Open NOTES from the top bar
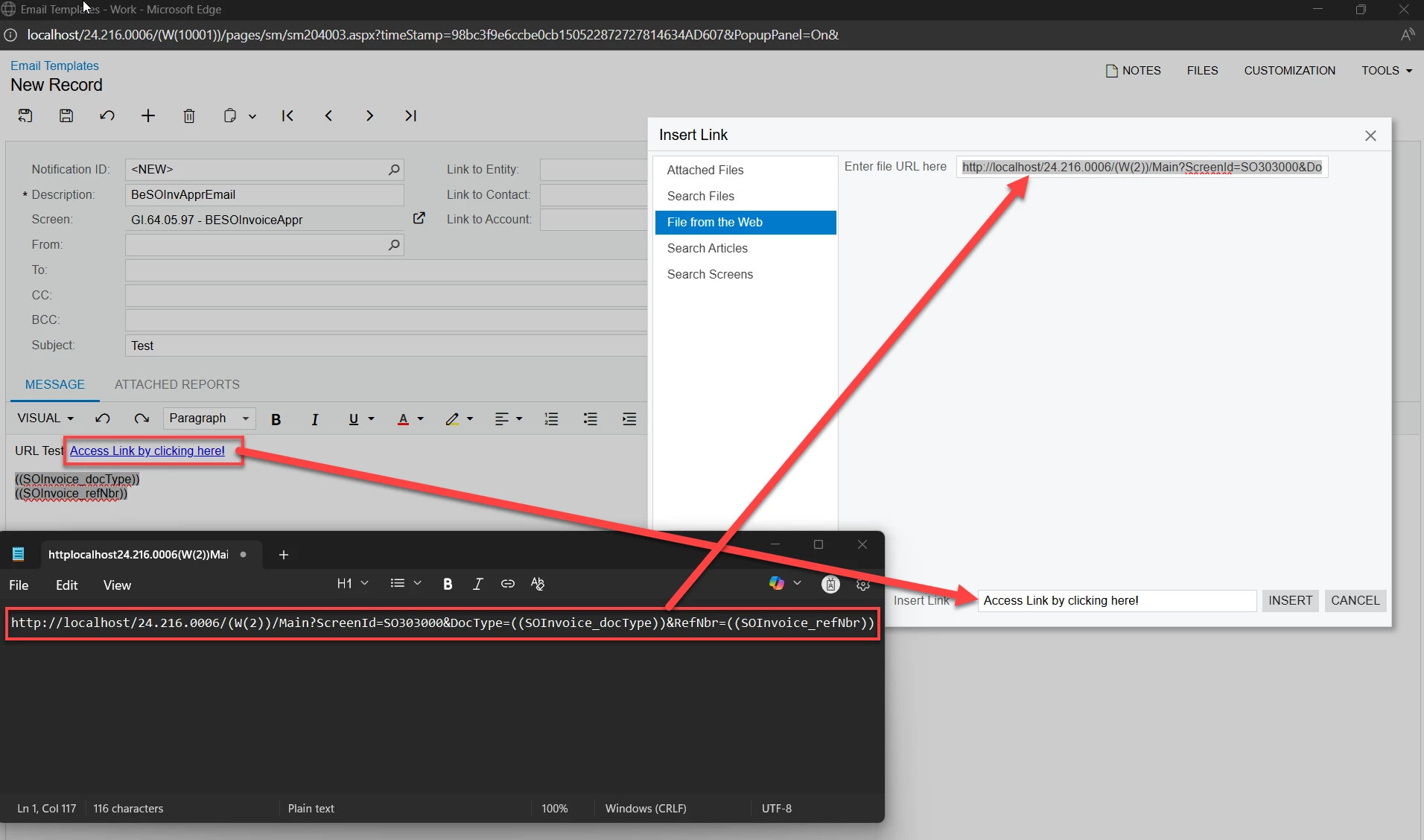Viewport: 1424px width, 840px height. point(1134,71)
